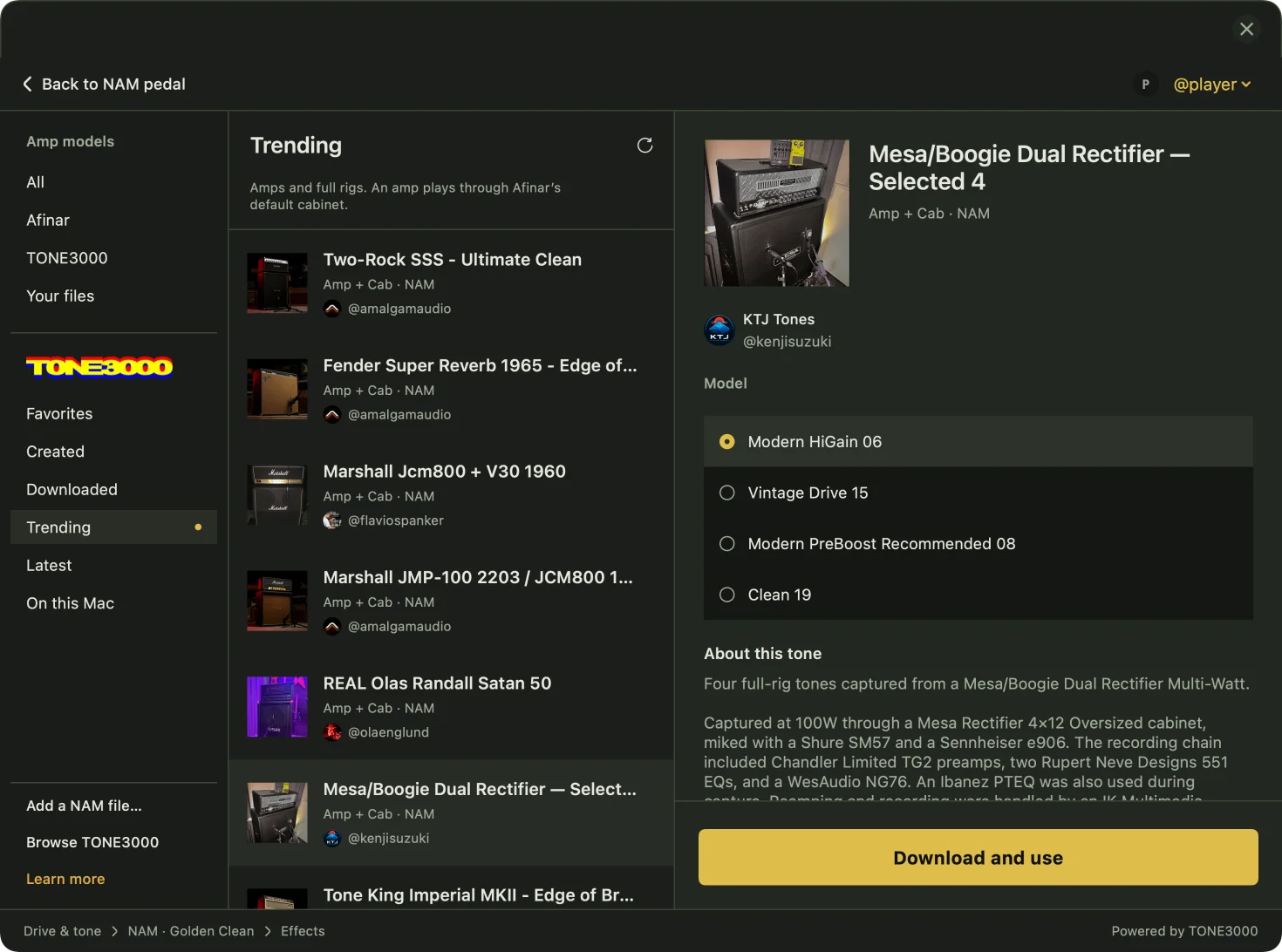
Task: Click the TONE3000 logo in sidebar
Action: (99, 367)
